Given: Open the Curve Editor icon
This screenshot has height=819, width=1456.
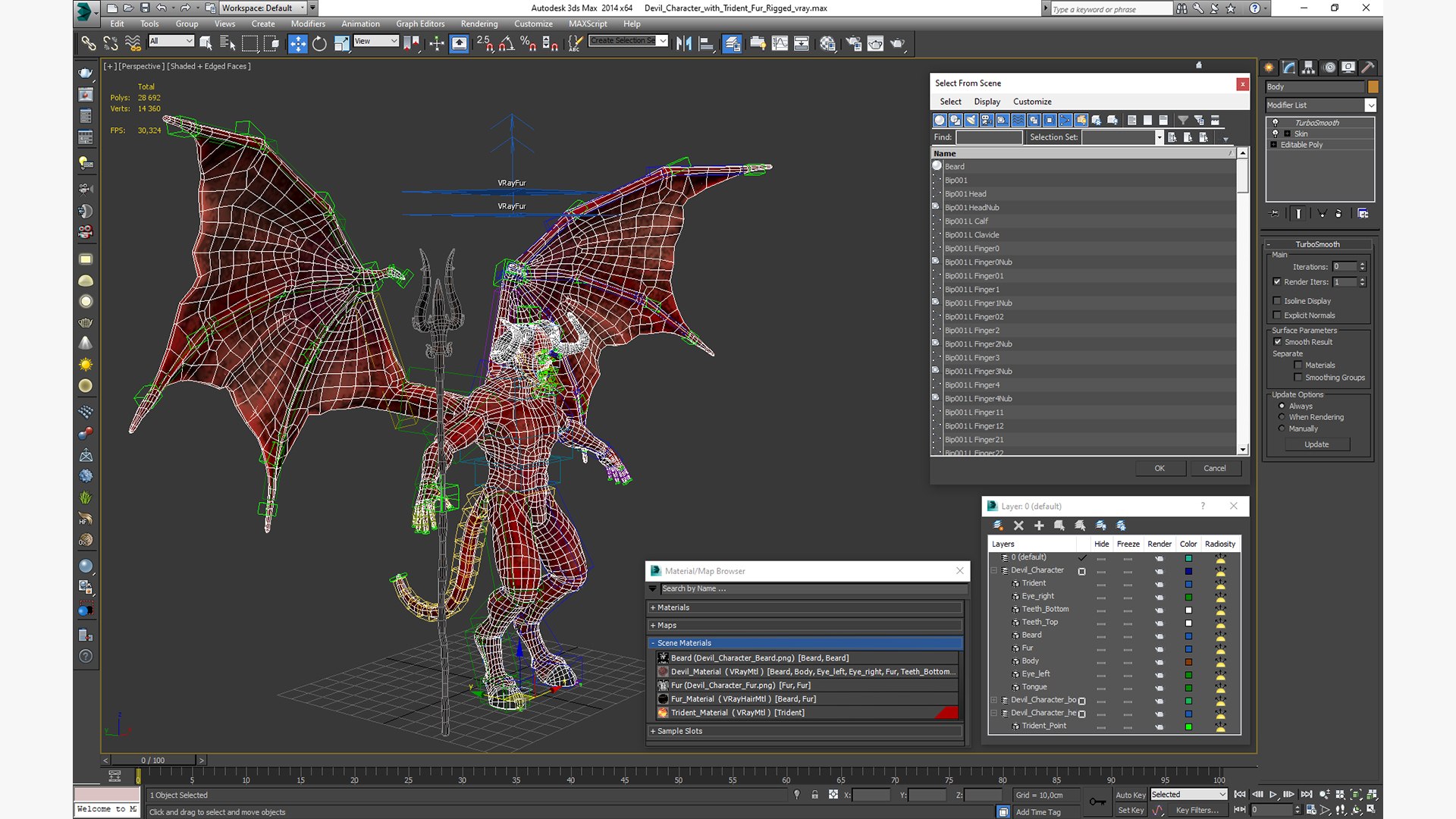Looking at the screenshot, I should click(780, 44).
